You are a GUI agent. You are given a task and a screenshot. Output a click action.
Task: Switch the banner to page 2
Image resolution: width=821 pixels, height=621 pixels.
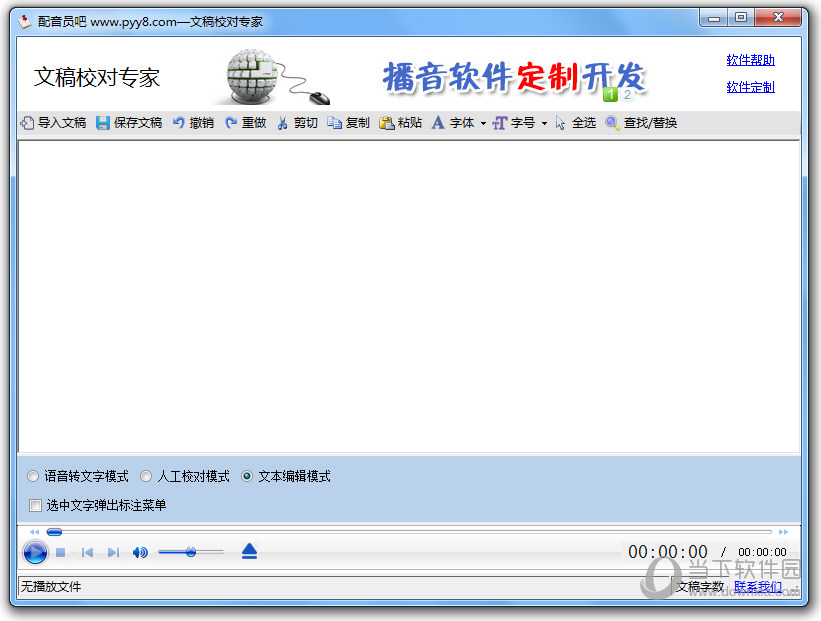tap(627, 95)
